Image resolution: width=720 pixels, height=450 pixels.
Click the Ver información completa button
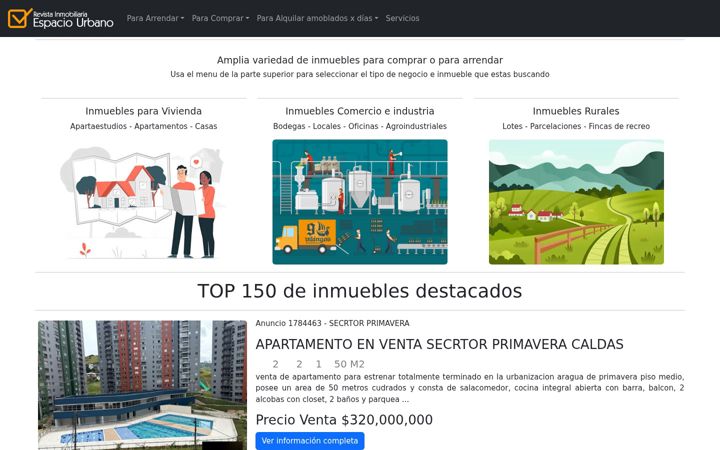pyautogui.click(x=310, y=441)
